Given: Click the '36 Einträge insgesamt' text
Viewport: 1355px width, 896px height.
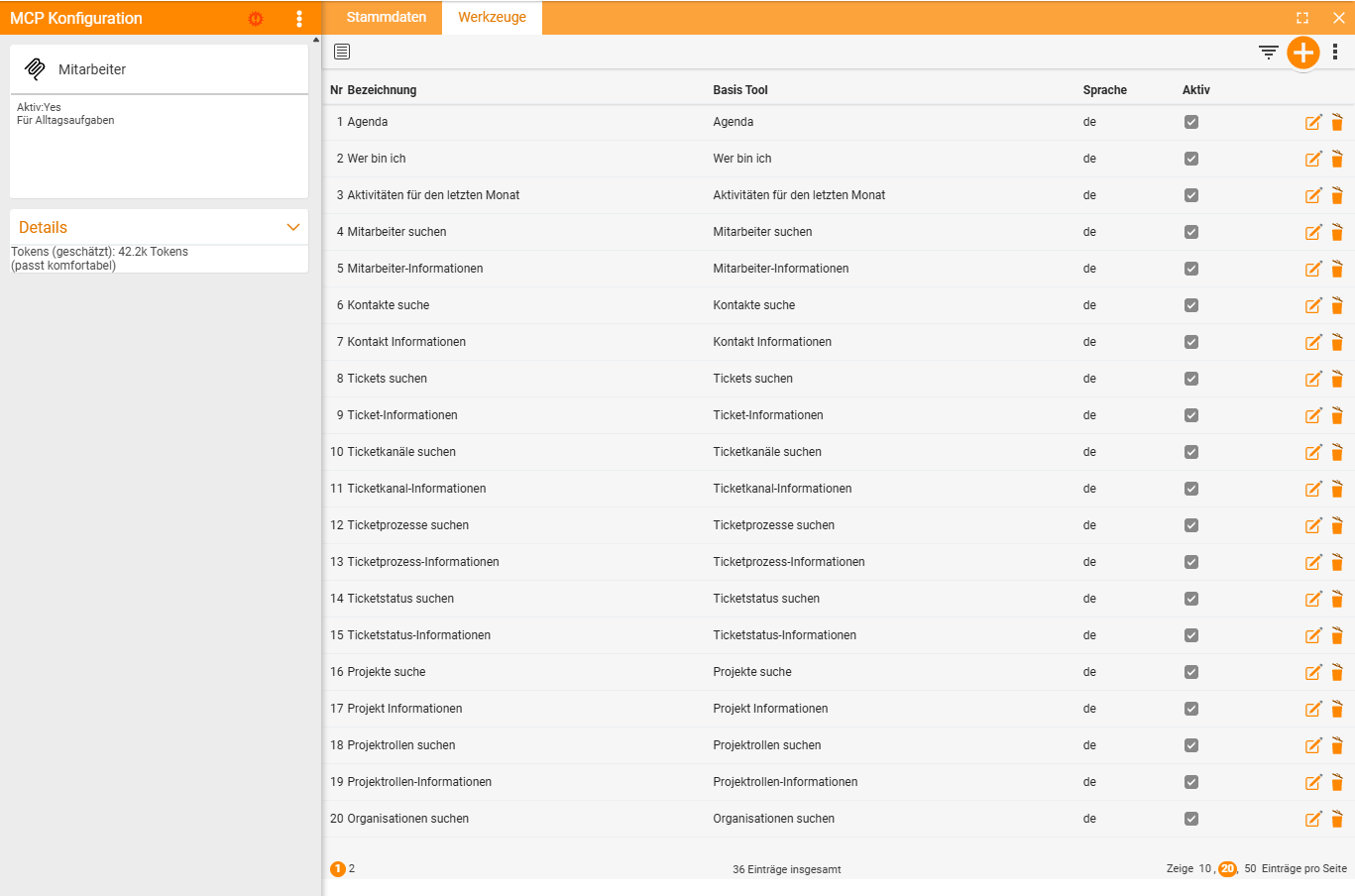Looking at the screenshot, I should (787, 869).
